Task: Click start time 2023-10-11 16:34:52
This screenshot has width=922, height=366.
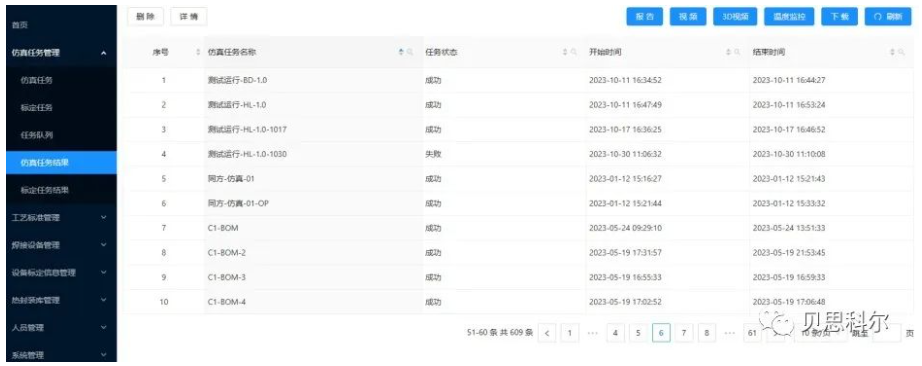Action: [626, 80]
